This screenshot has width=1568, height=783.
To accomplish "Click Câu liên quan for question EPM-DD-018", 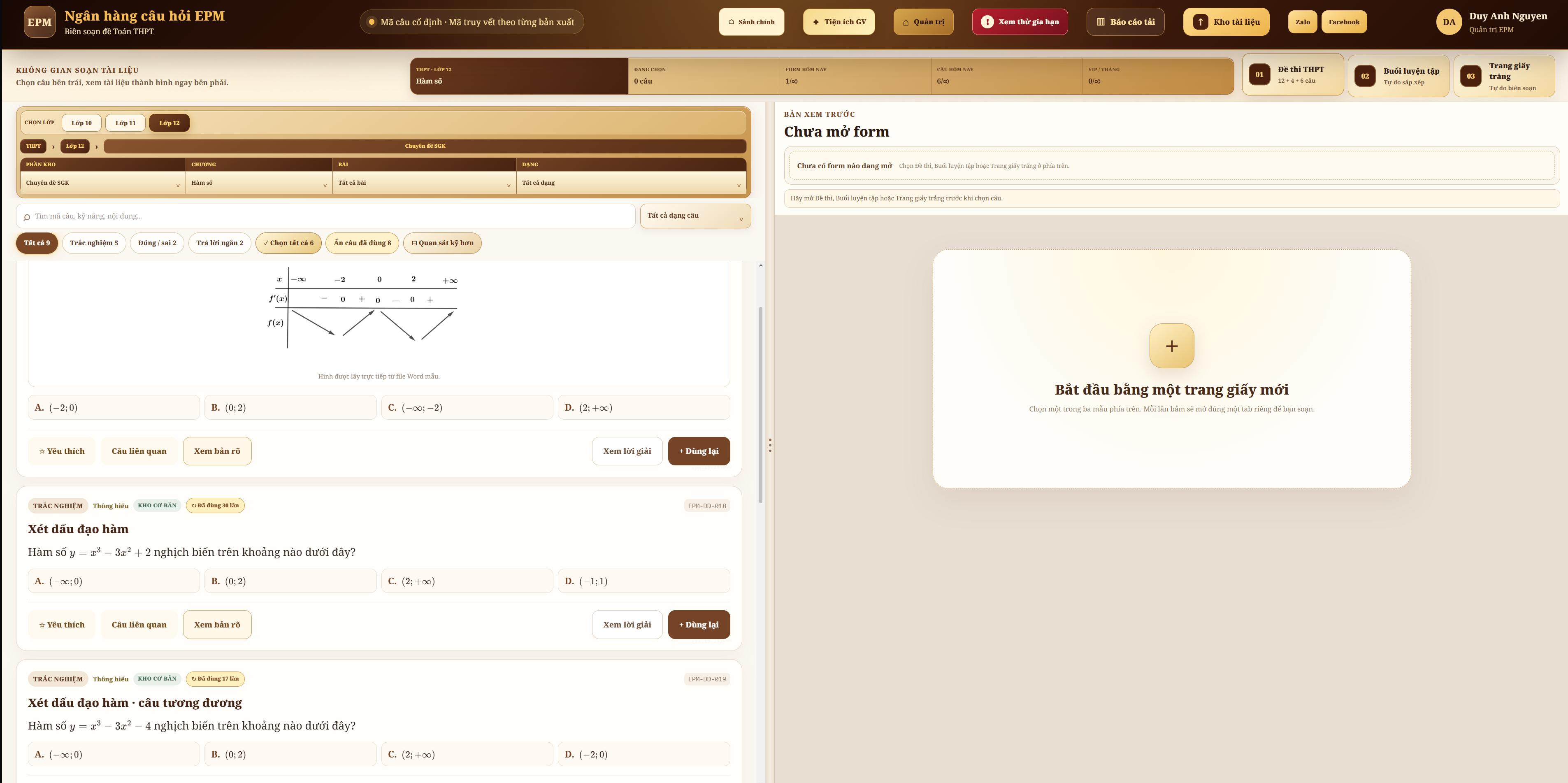I will coord(139,625).
